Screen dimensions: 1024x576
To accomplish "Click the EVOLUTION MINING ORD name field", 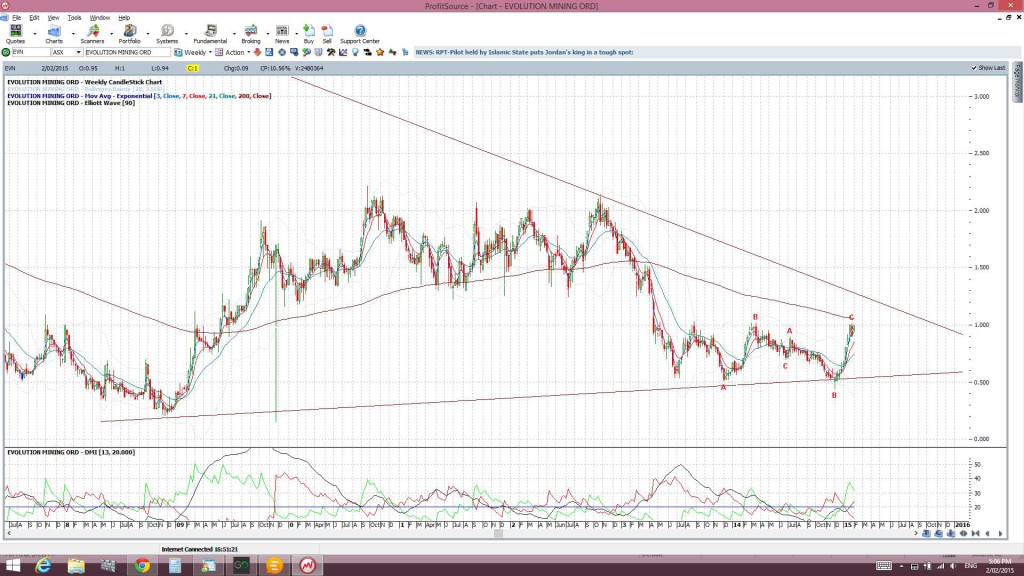I will click(x=127, y=52).
